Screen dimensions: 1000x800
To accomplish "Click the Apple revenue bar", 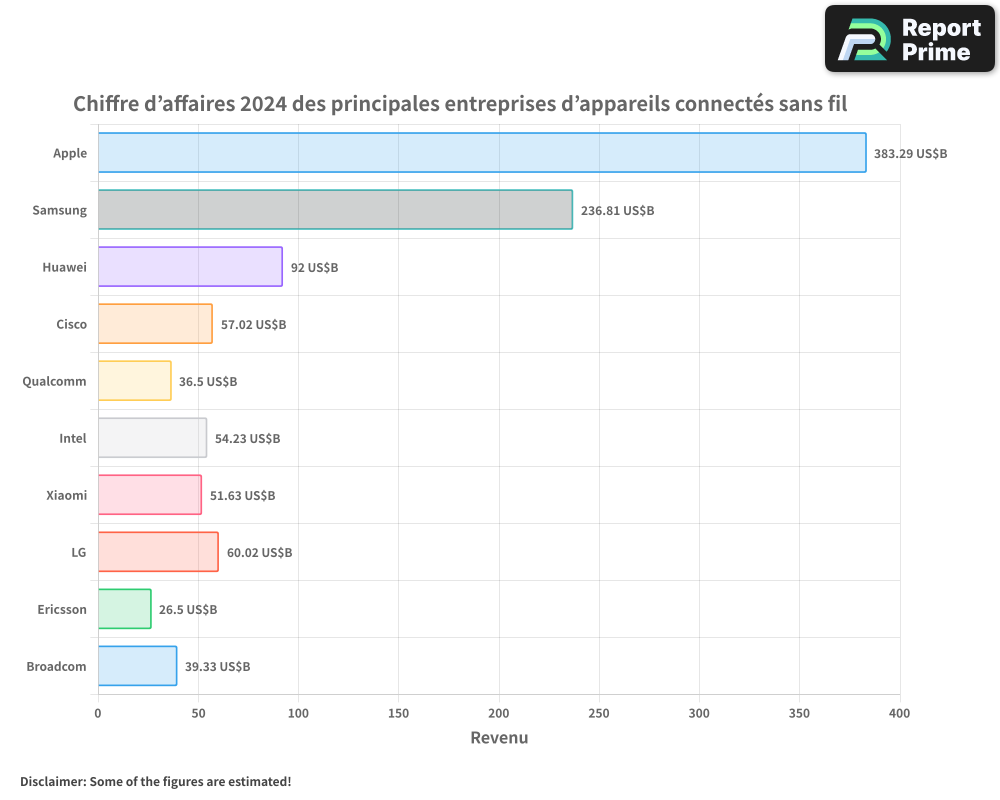I will (x=482, y=153).
